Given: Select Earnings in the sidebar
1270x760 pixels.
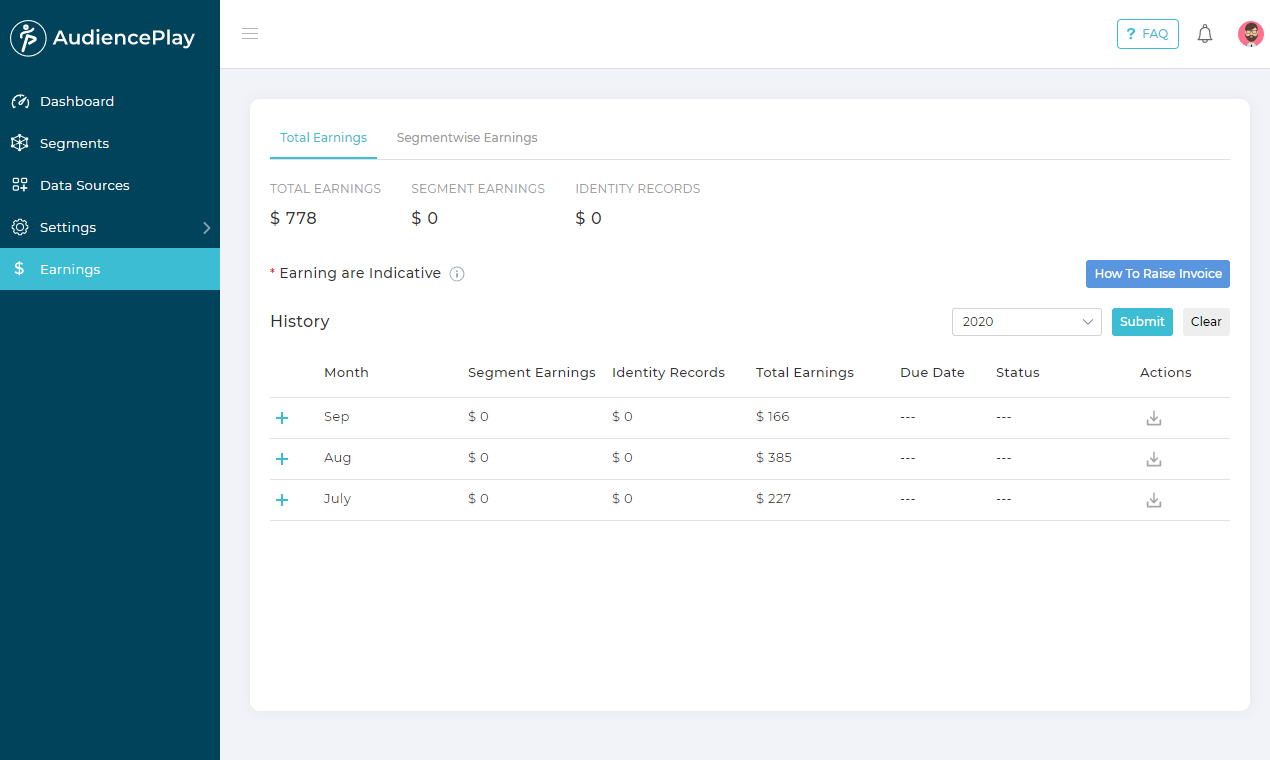Looking at the screenshot, I should [x=110, y=269].
